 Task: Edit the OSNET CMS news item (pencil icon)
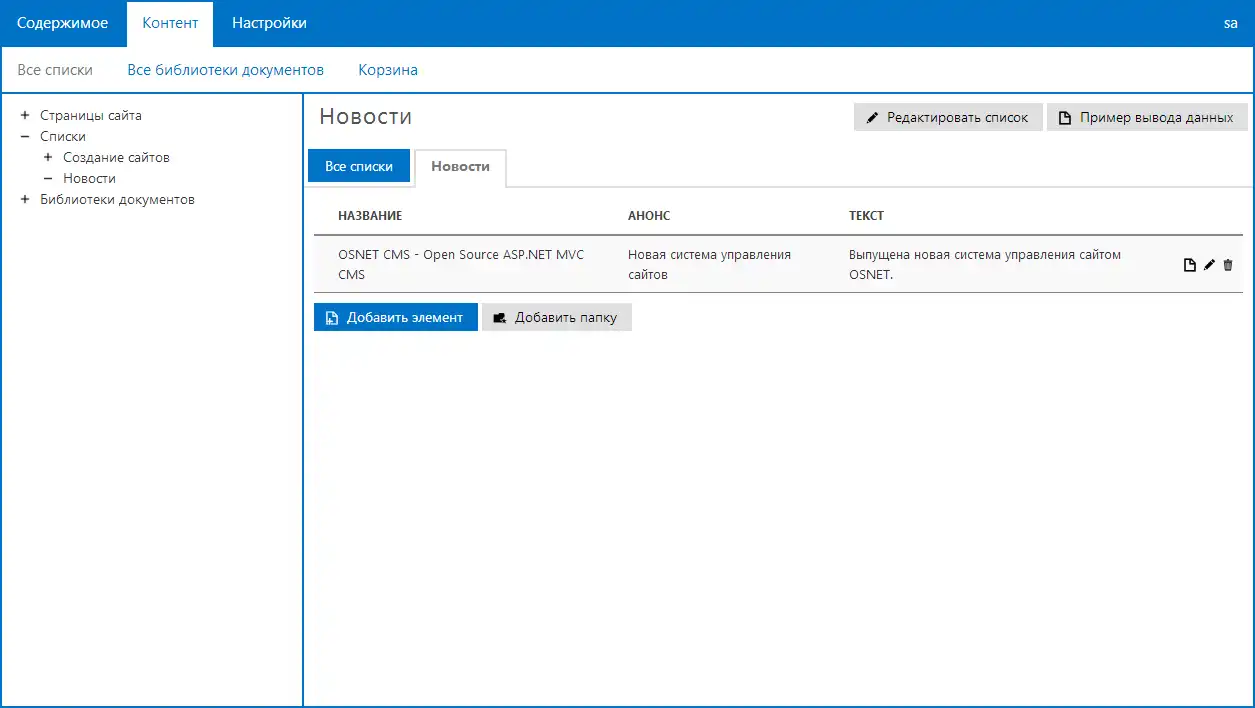pyautogui.click(x=1209, y=265)
